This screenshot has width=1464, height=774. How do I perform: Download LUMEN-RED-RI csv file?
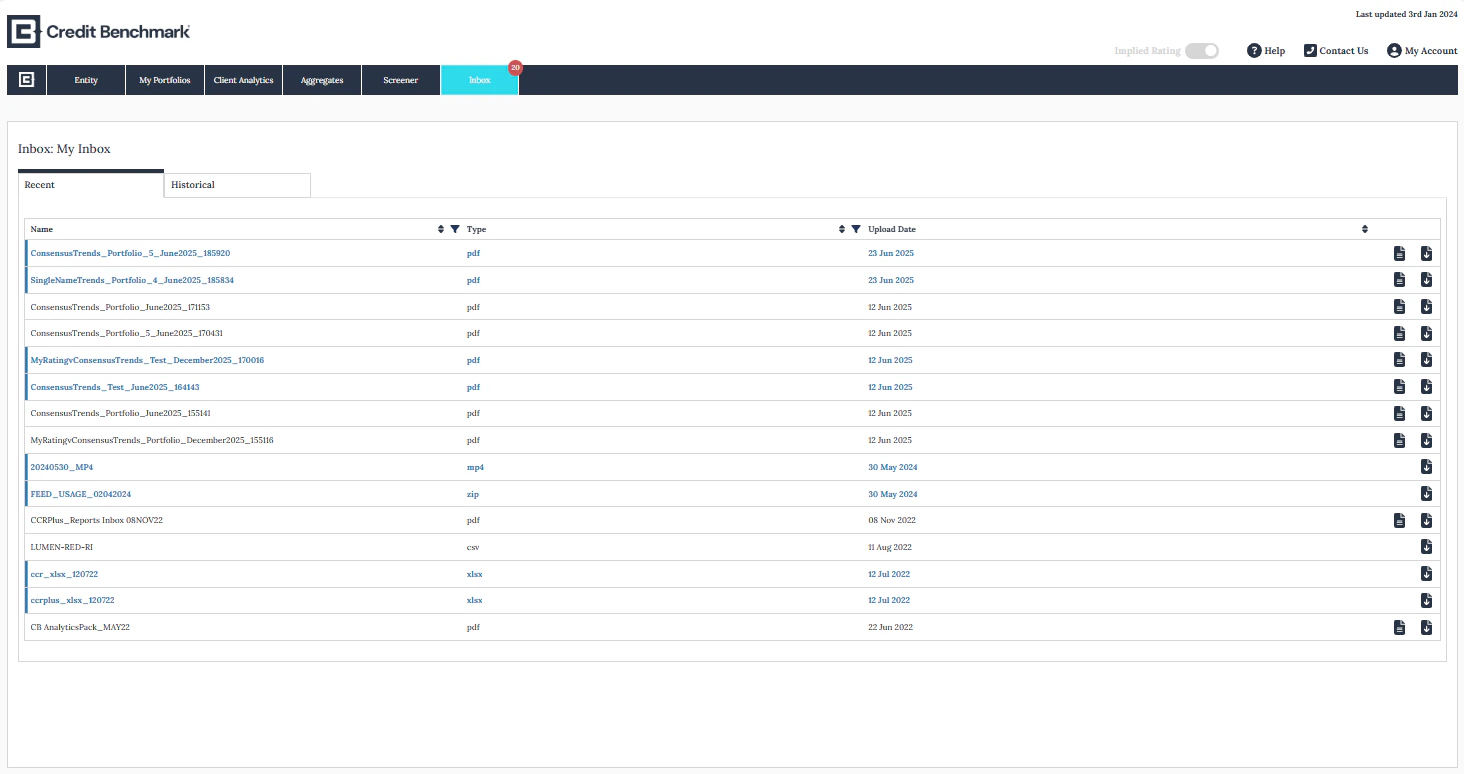[1427, 547]
